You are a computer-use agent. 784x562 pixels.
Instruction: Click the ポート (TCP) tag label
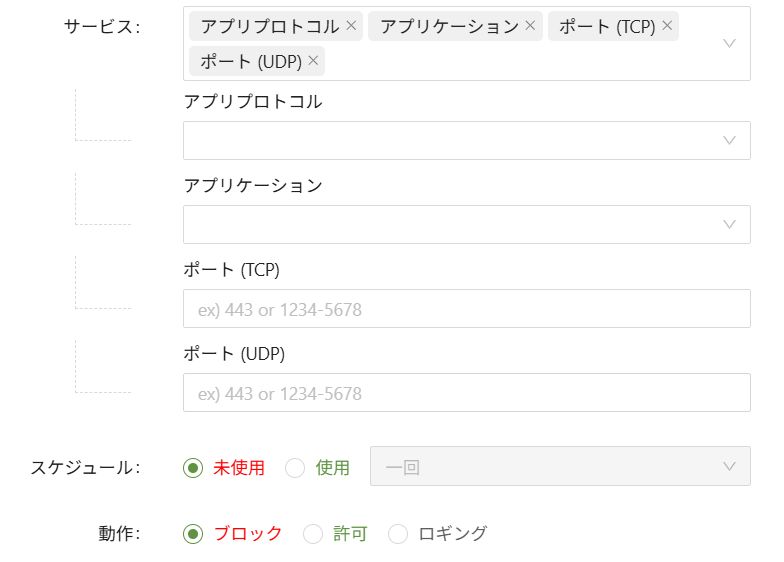pyautogui.click(x=607, y=27)
